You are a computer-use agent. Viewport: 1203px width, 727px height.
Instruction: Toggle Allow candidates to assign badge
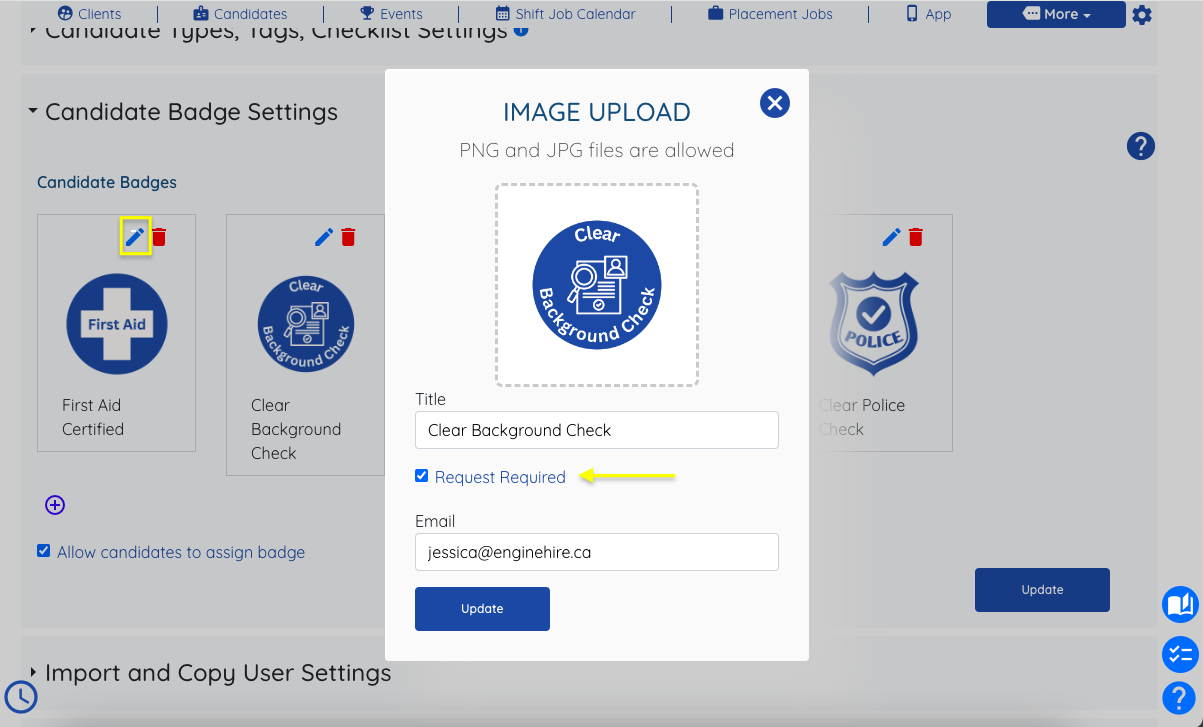(x=42, y=550)
